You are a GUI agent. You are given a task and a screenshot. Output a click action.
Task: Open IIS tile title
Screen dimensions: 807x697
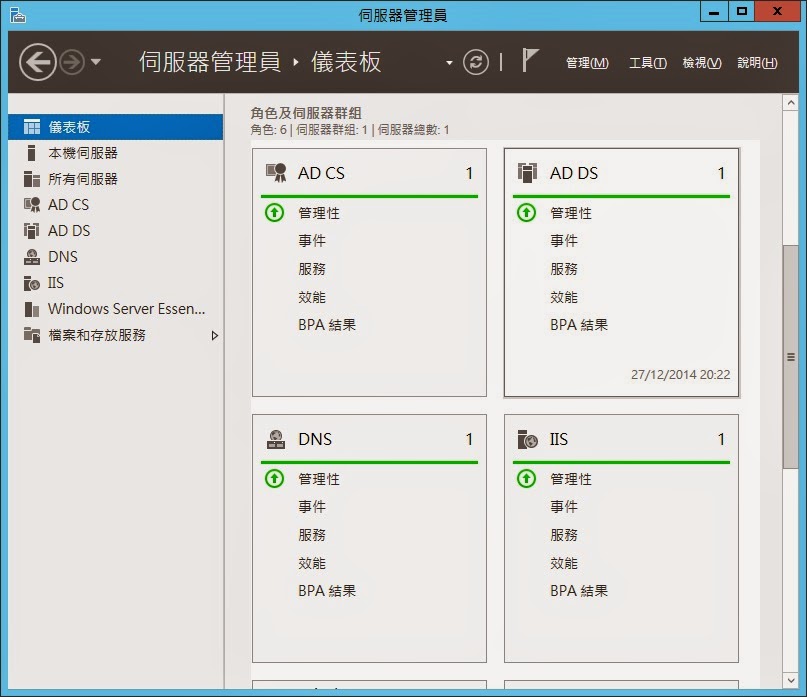(559, 439)
